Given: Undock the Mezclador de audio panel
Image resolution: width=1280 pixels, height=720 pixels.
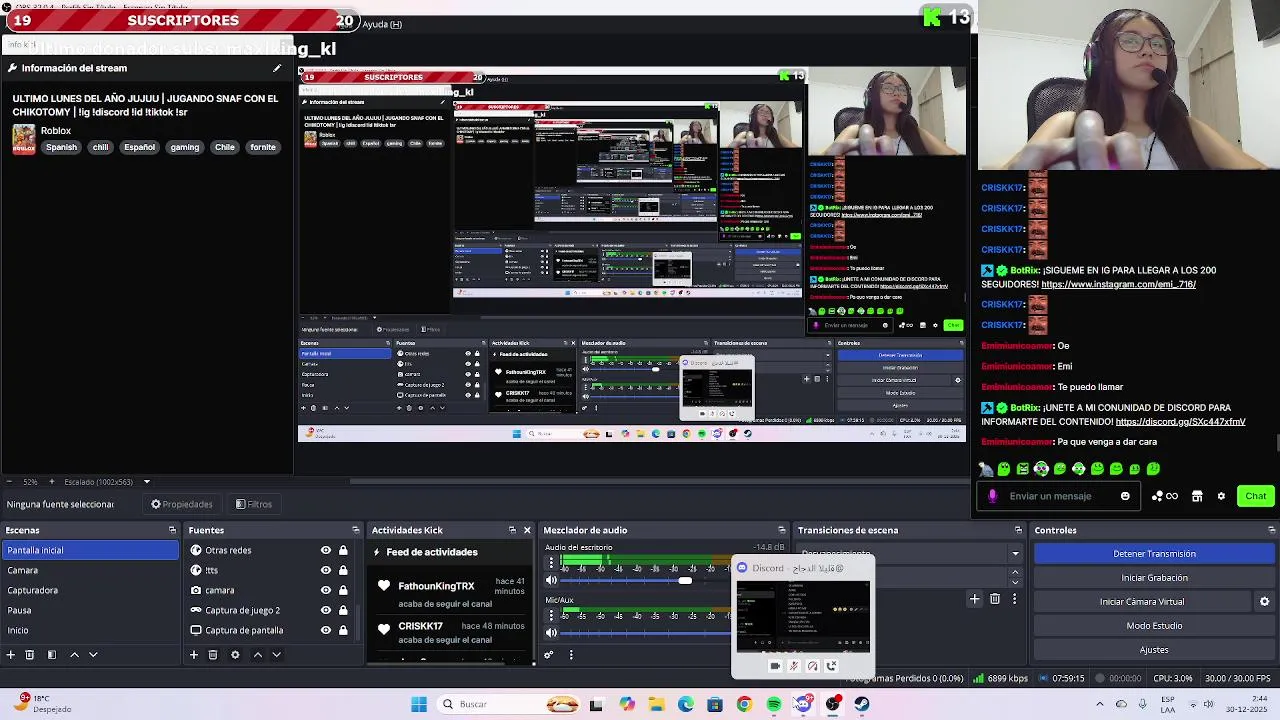Looking at the screenshot, I should pos(782,530).
